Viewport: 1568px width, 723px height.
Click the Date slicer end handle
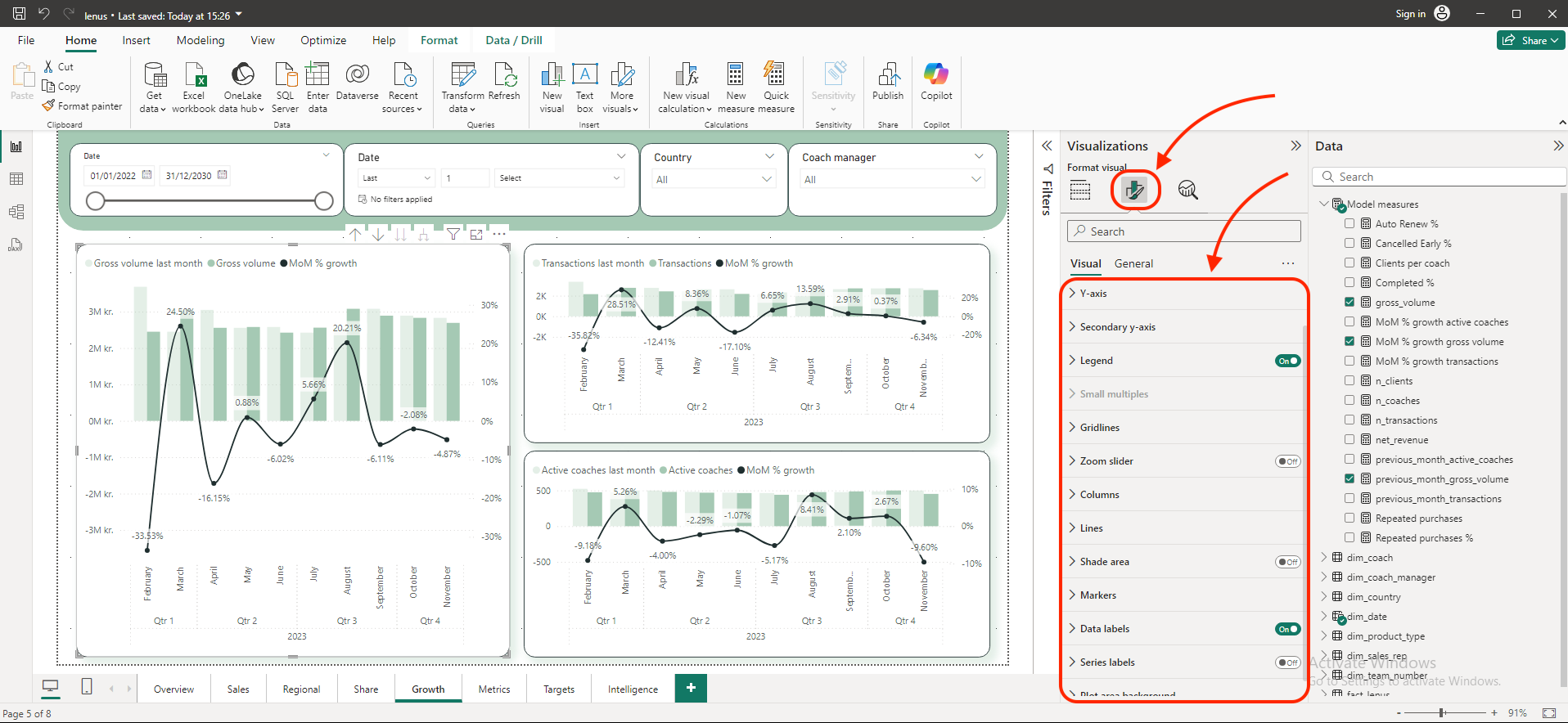[324, 200]
